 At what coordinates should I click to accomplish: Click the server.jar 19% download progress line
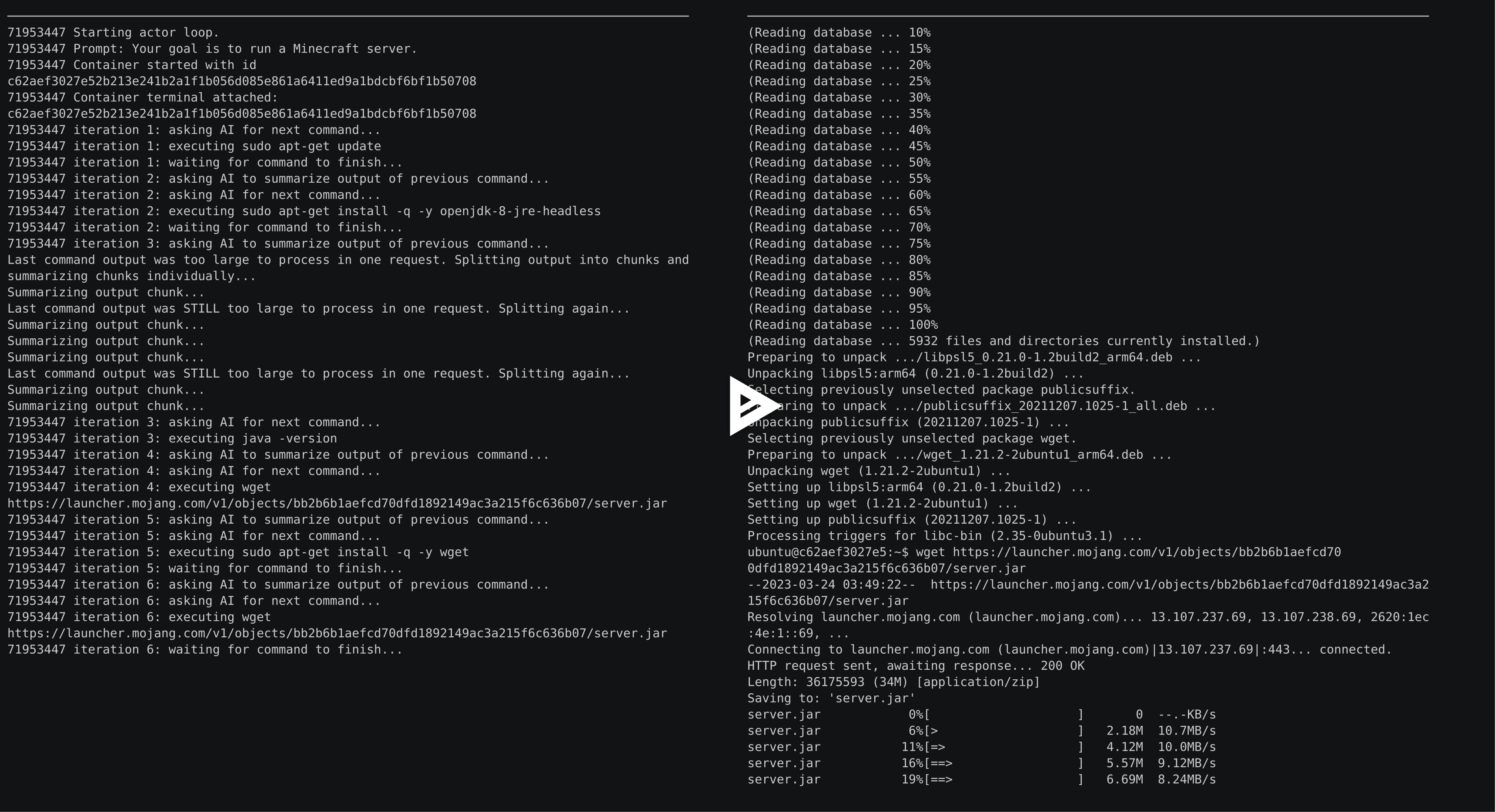click(981, 780)
